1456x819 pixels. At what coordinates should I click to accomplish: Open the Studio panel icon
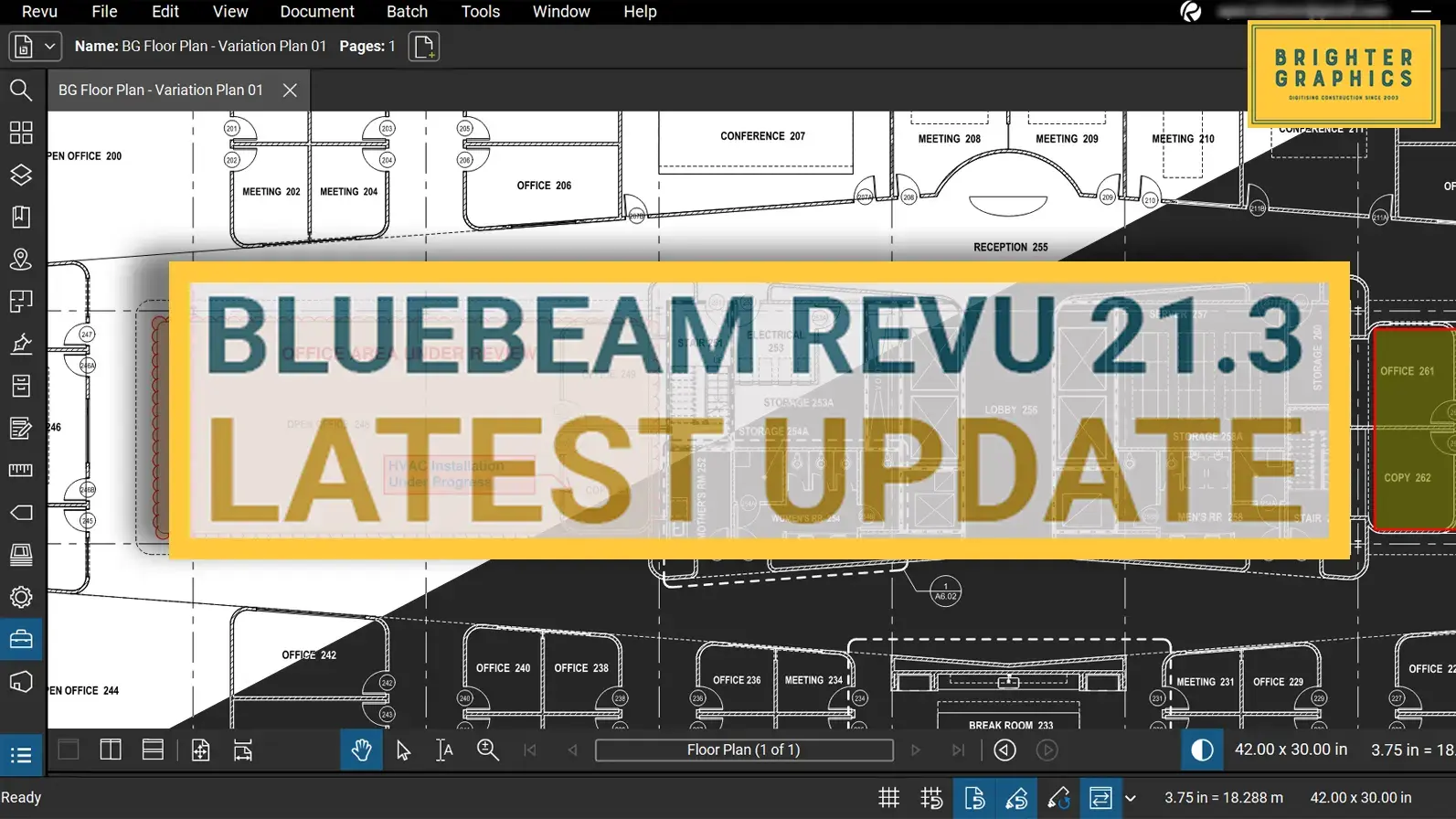21,682
